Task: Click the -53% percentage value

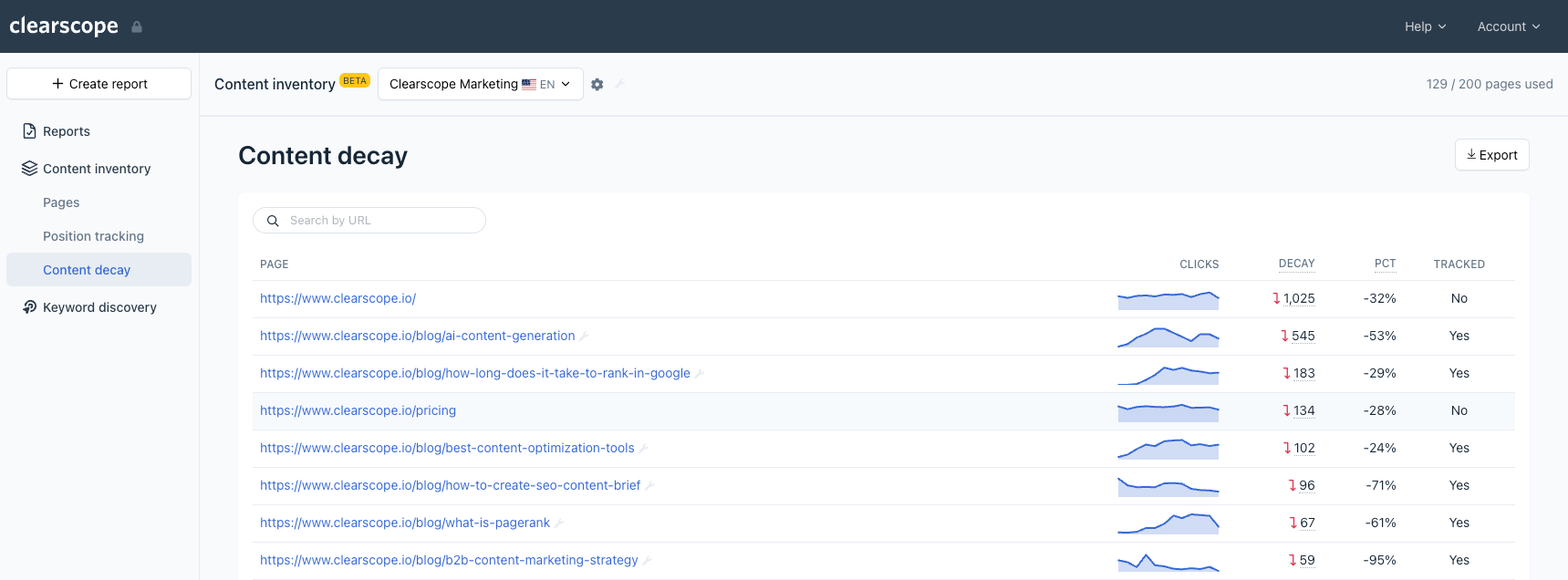Action: [1379, 336]
